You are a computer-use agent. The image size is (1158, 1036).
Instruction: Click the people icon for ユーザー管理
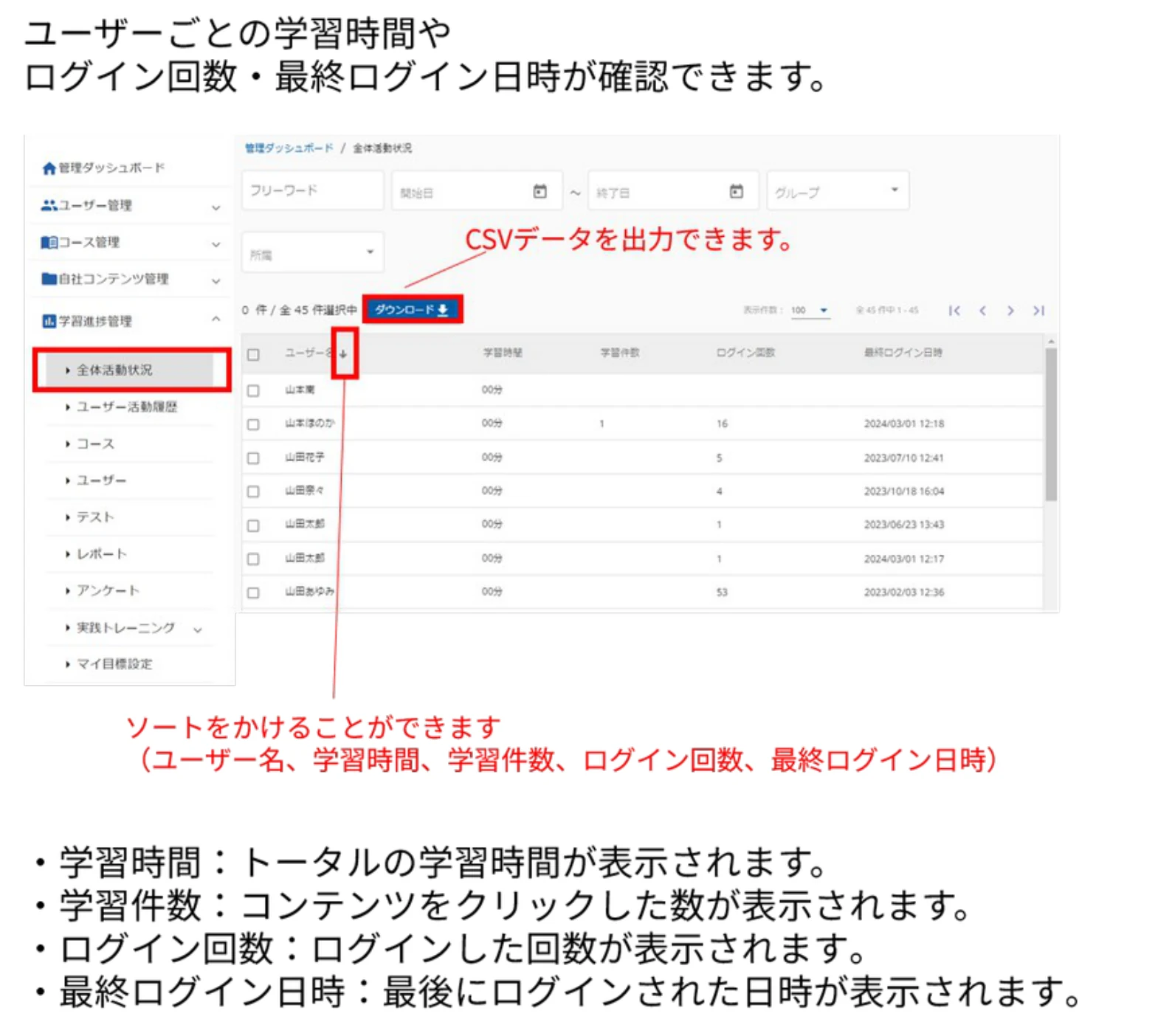coord(49,205)
